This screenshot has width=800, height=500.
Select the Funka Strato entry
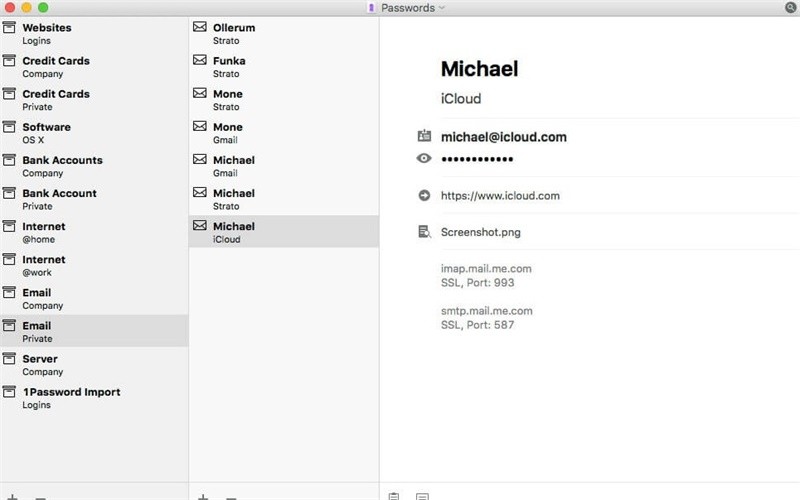click(x=284, y=67)
